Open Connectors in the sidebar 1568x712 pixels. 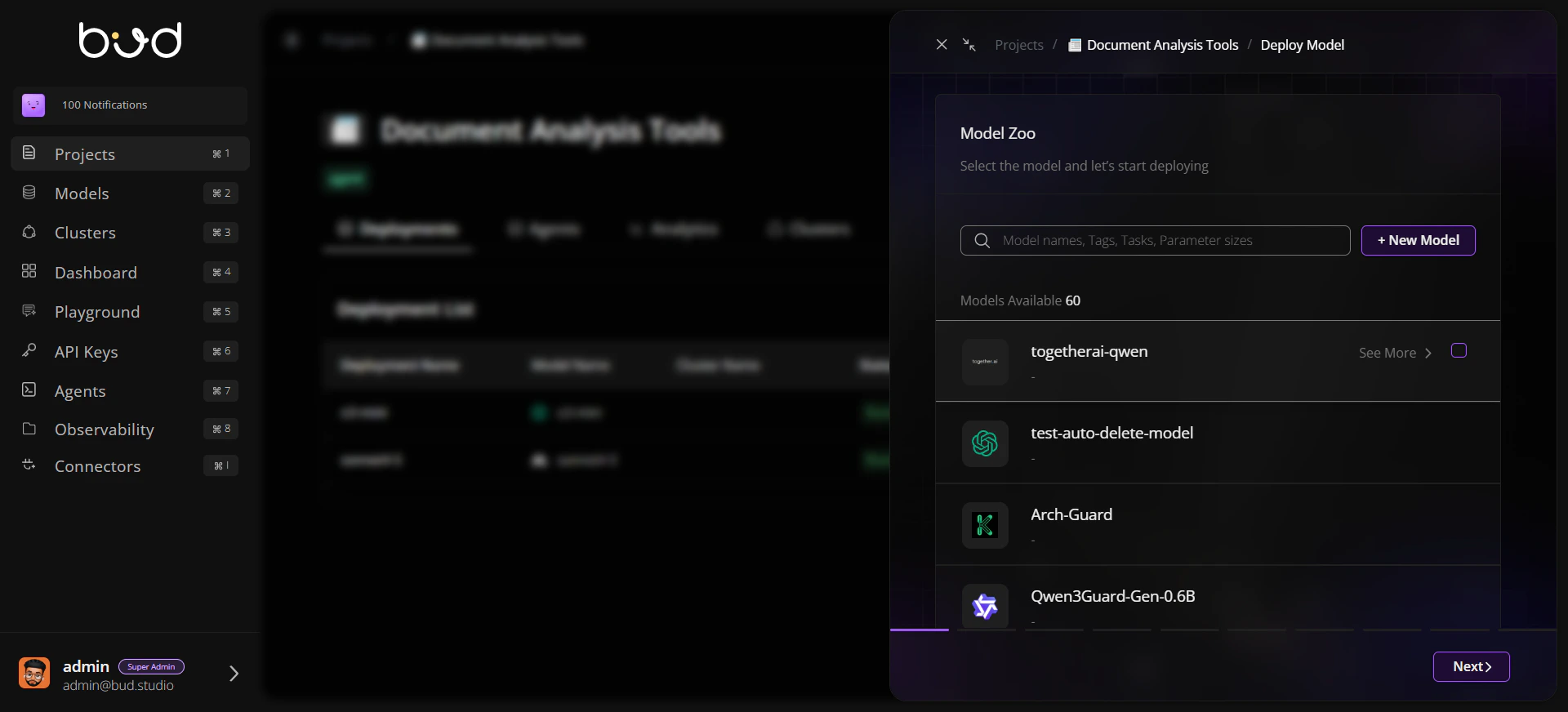(x=131, y=465)
